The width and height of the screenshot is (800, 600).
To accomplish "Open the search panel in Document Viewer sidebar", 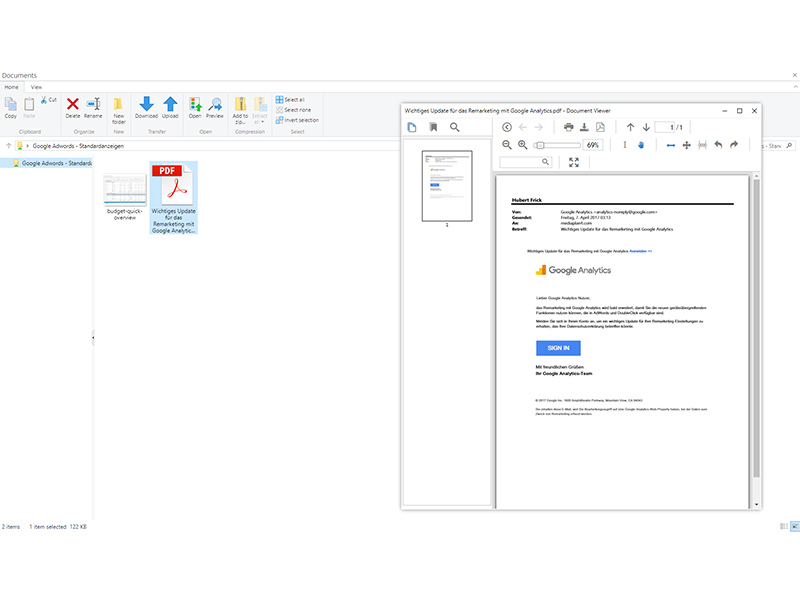I will 455,128.
